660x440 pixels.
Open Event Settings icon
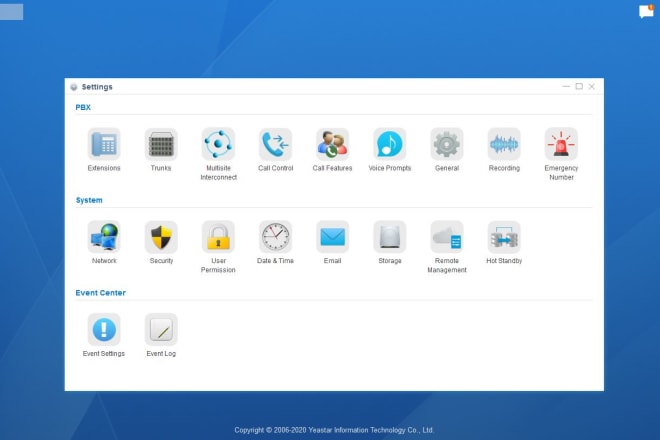104,329
